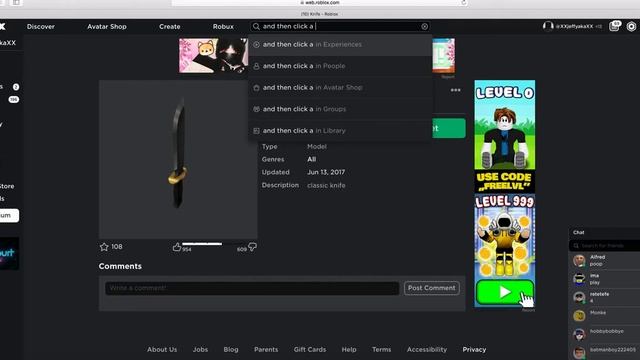Select the 'in Avatar Shop' search suggestion
The height and width of the screenshot is (360, 640).
pyautogui.click(x=340, y=88)
